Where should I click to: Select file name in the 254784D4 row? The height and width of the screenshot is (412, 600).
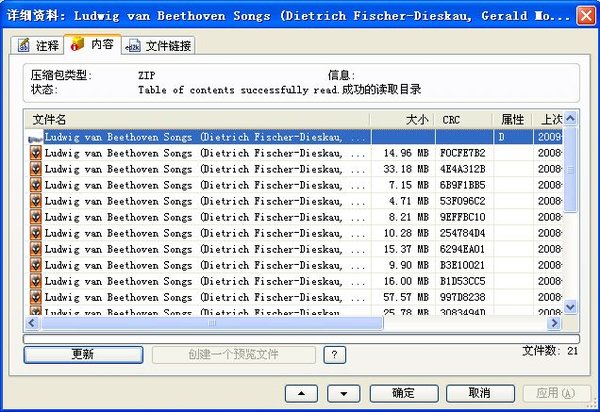(205, 234)
